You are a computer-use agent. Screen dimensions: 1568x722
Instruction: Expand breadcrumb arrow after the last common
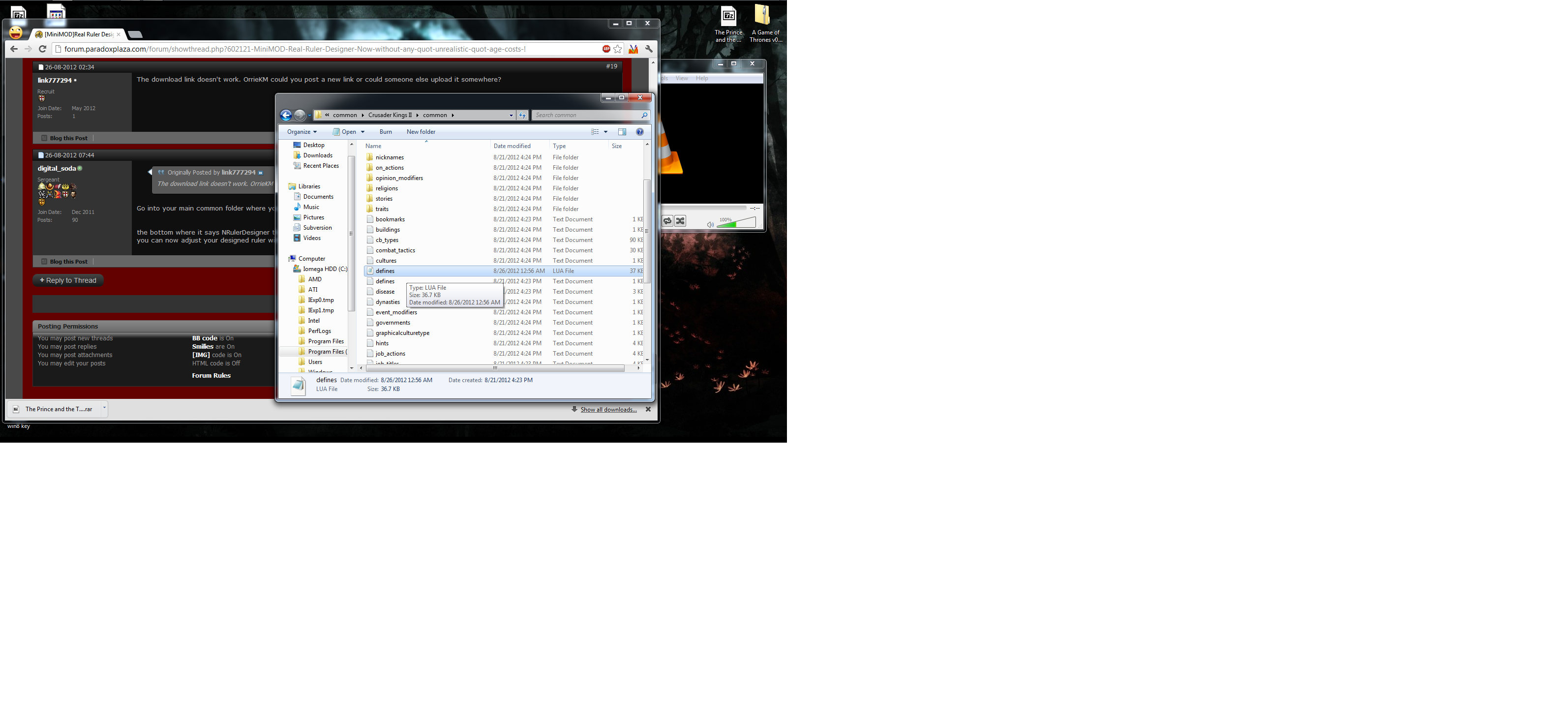[452, 115]
